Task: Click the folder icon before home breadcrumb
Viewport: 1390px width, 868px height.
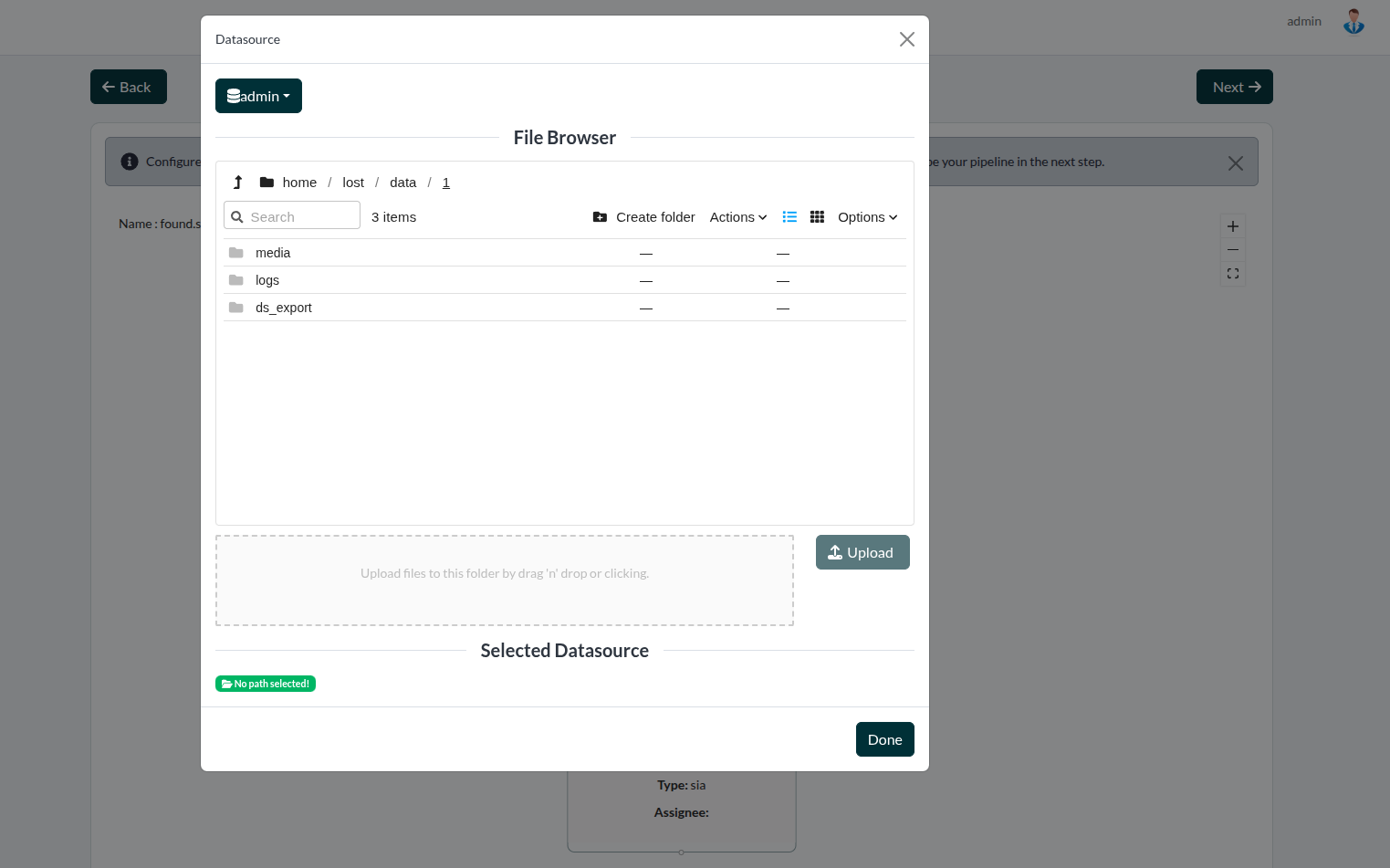Action: [267, 183]
